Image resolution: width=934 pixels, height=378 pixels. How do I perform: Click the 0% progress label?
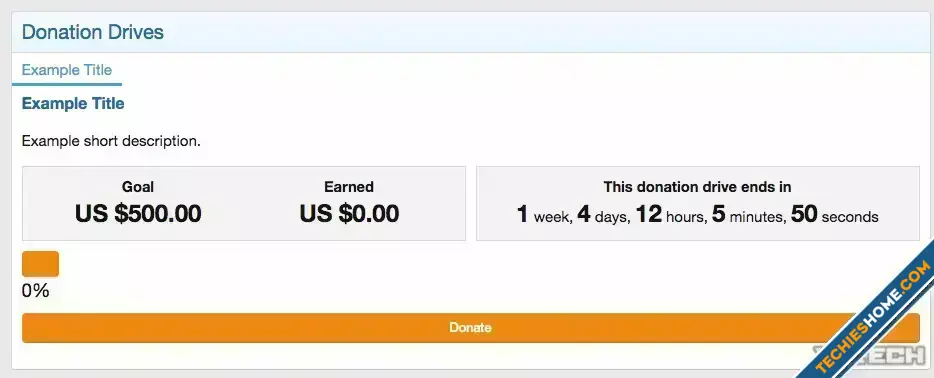35,291
